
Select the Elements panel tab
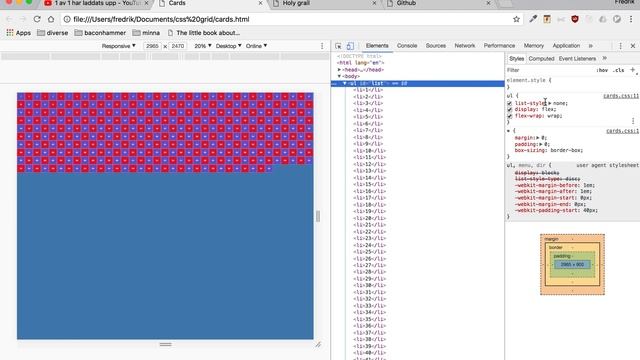(x=377, y=46)
